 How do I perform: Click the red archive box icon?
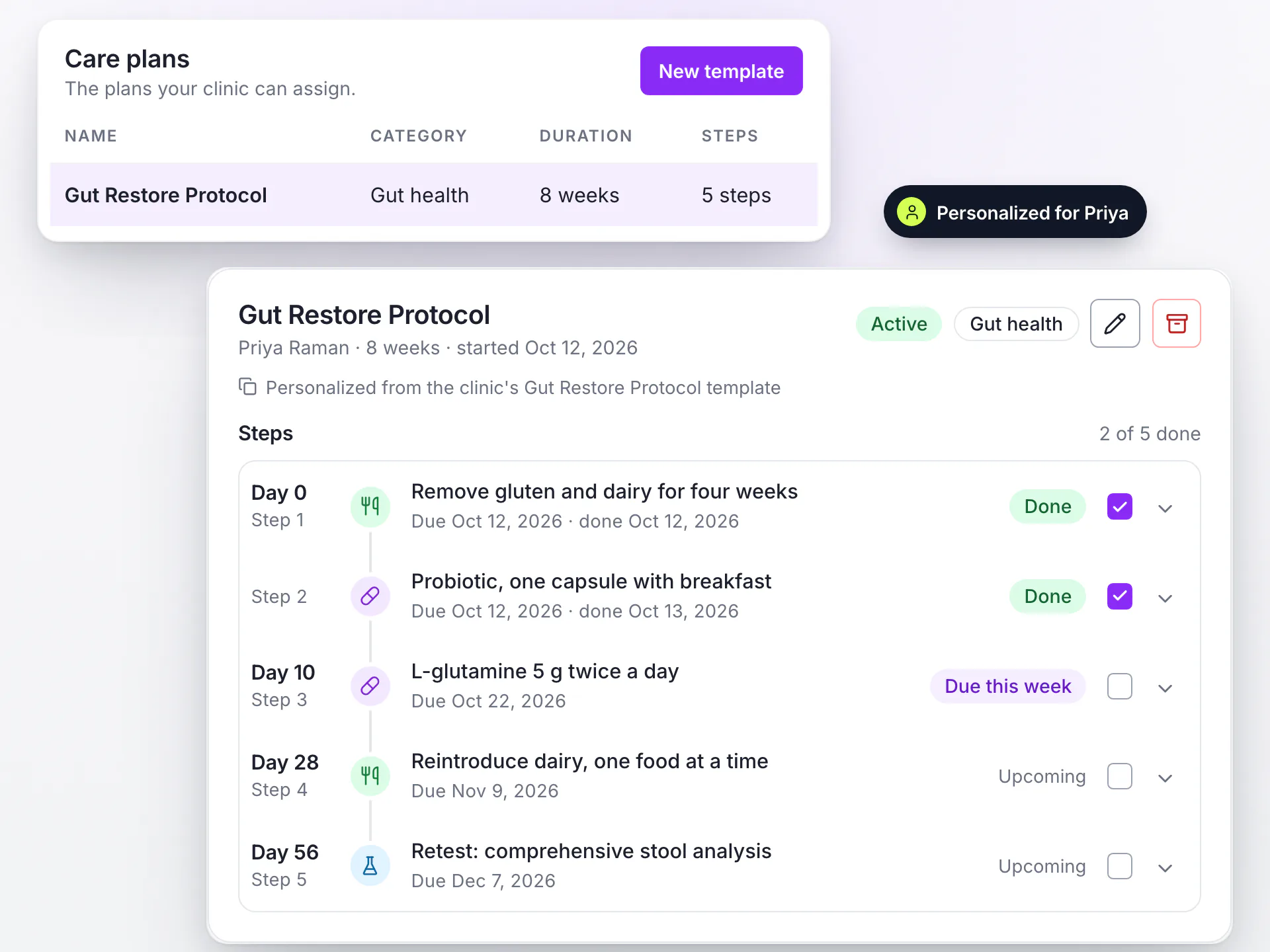[1176, 323]
